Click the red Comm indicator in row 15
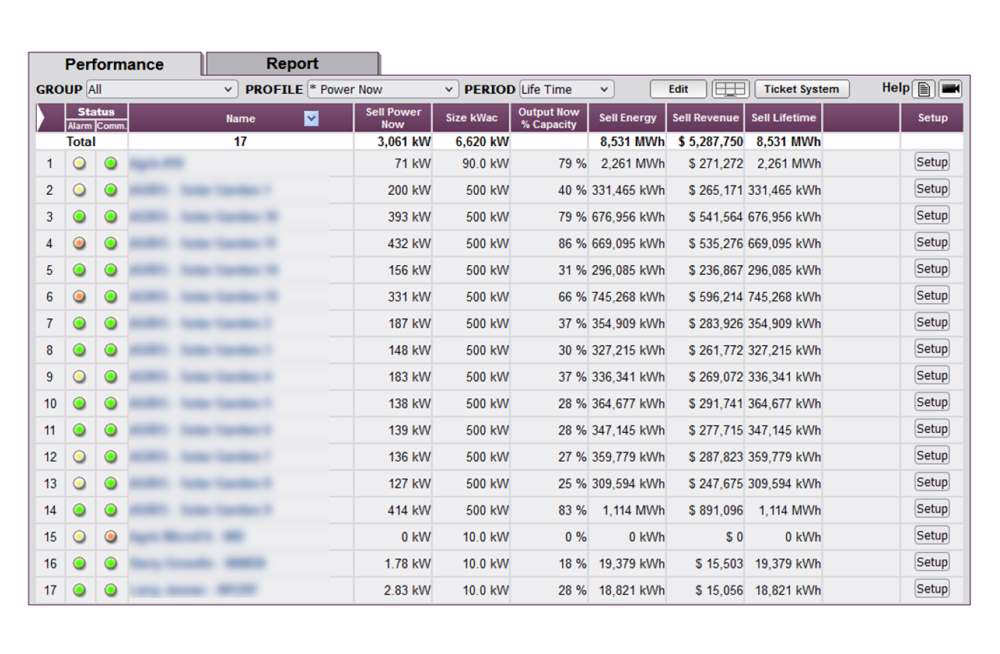 110,536
